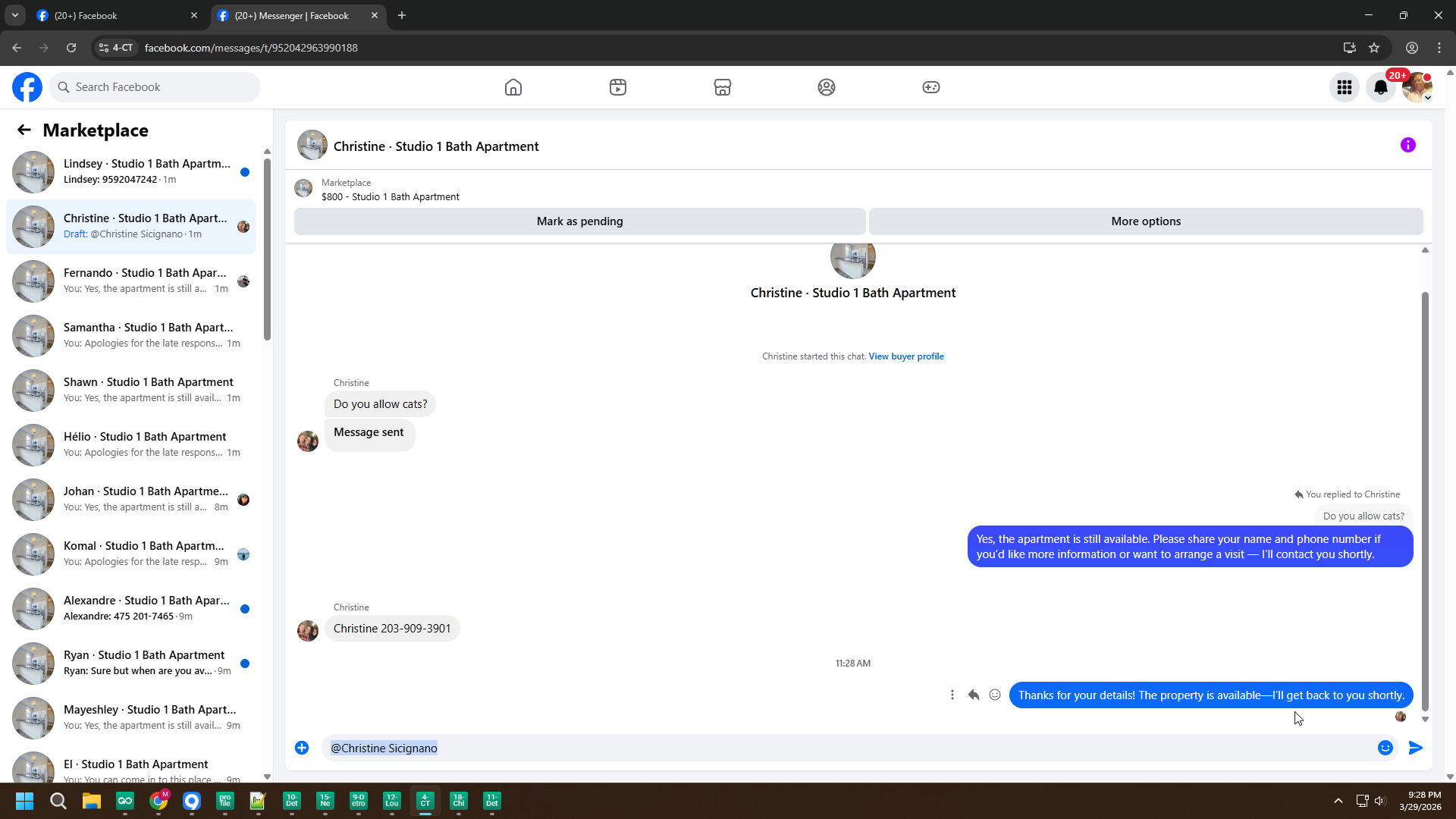Image resolution: width=1456 pixels, height=819 pixels.
Task: React to the last sent message
Action: click(x=995, y=695)
